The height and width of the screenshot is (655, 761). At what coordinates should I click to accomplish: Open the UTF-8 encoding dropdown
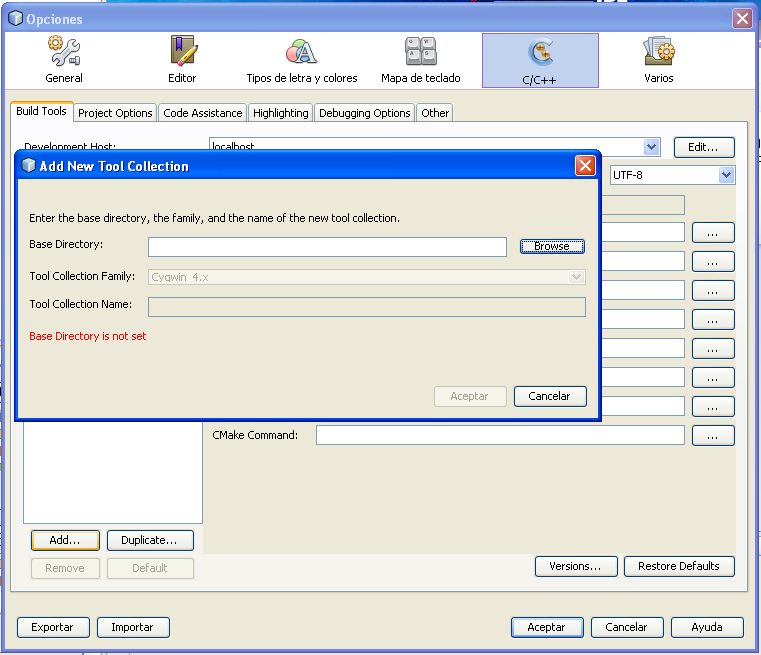(726, 175)
